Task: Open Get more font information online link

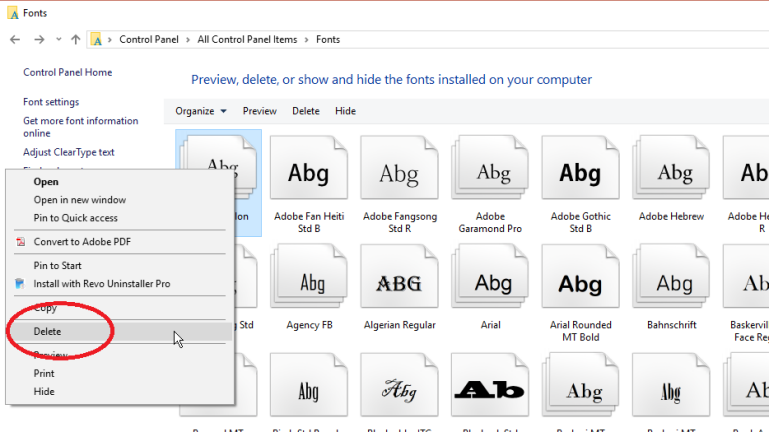Action: (80, 127)
